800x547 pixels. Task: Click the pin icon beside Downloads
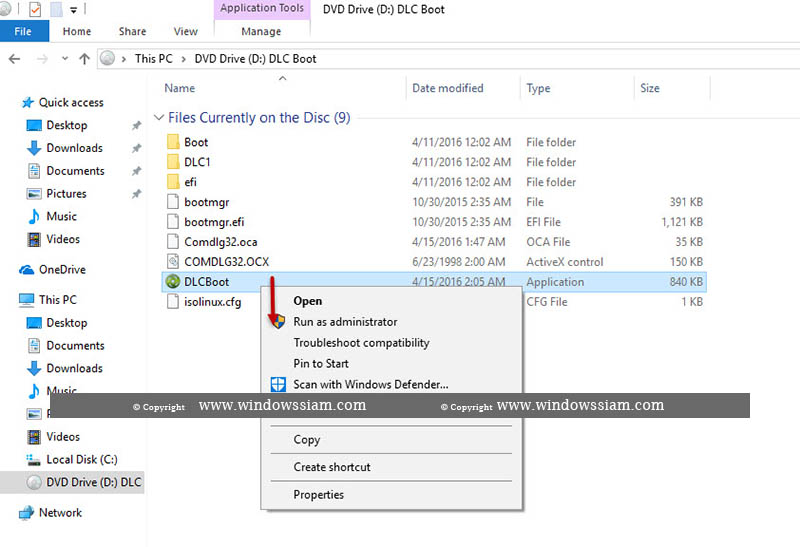136,148
